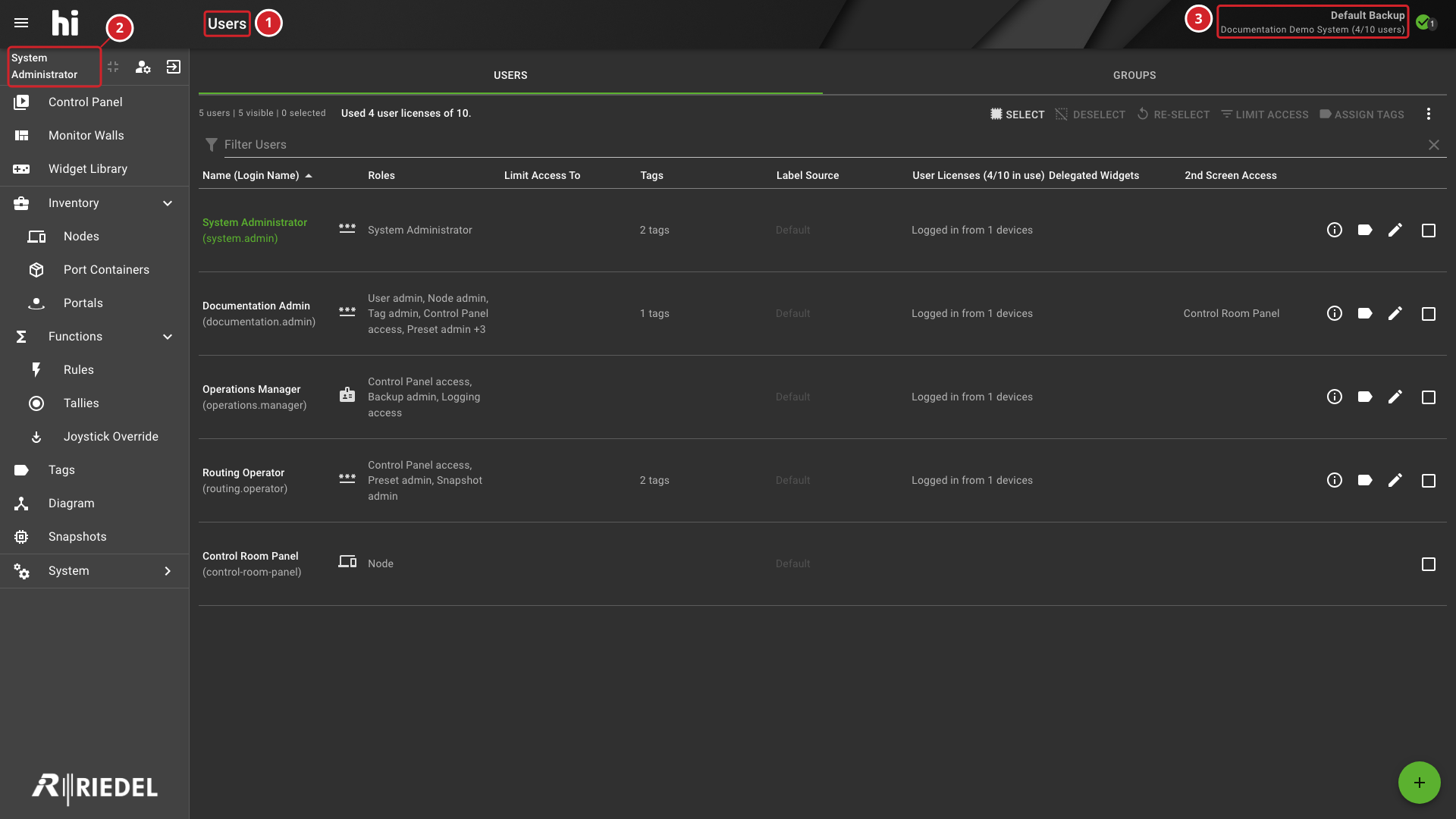Viewport: 1456px width, 819px height.
Task: Show info for Operations Manager user
Action: (x=1335, y=397)
